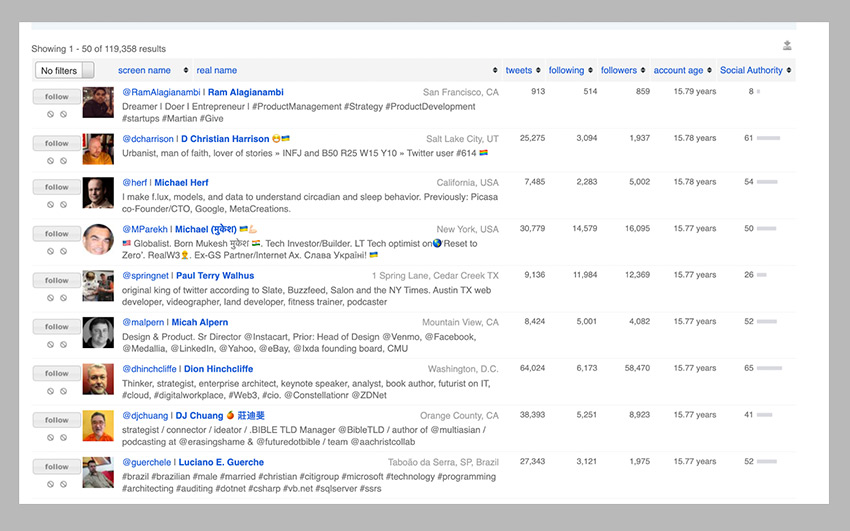This screenshot has width=850, height=531.
Task: Click sort arrows next to tweets column
Action: 540,71
